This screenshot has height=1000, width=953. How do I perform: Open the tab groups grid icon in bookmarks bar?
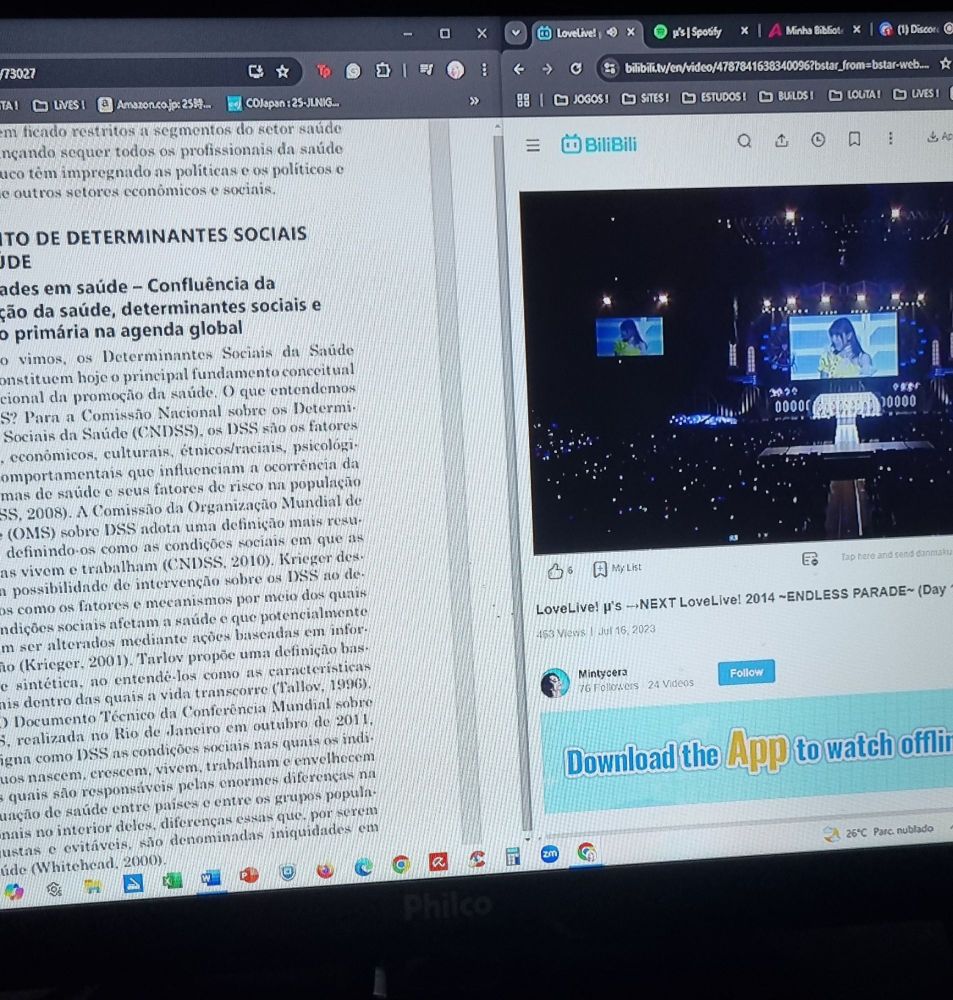point(523,100)
